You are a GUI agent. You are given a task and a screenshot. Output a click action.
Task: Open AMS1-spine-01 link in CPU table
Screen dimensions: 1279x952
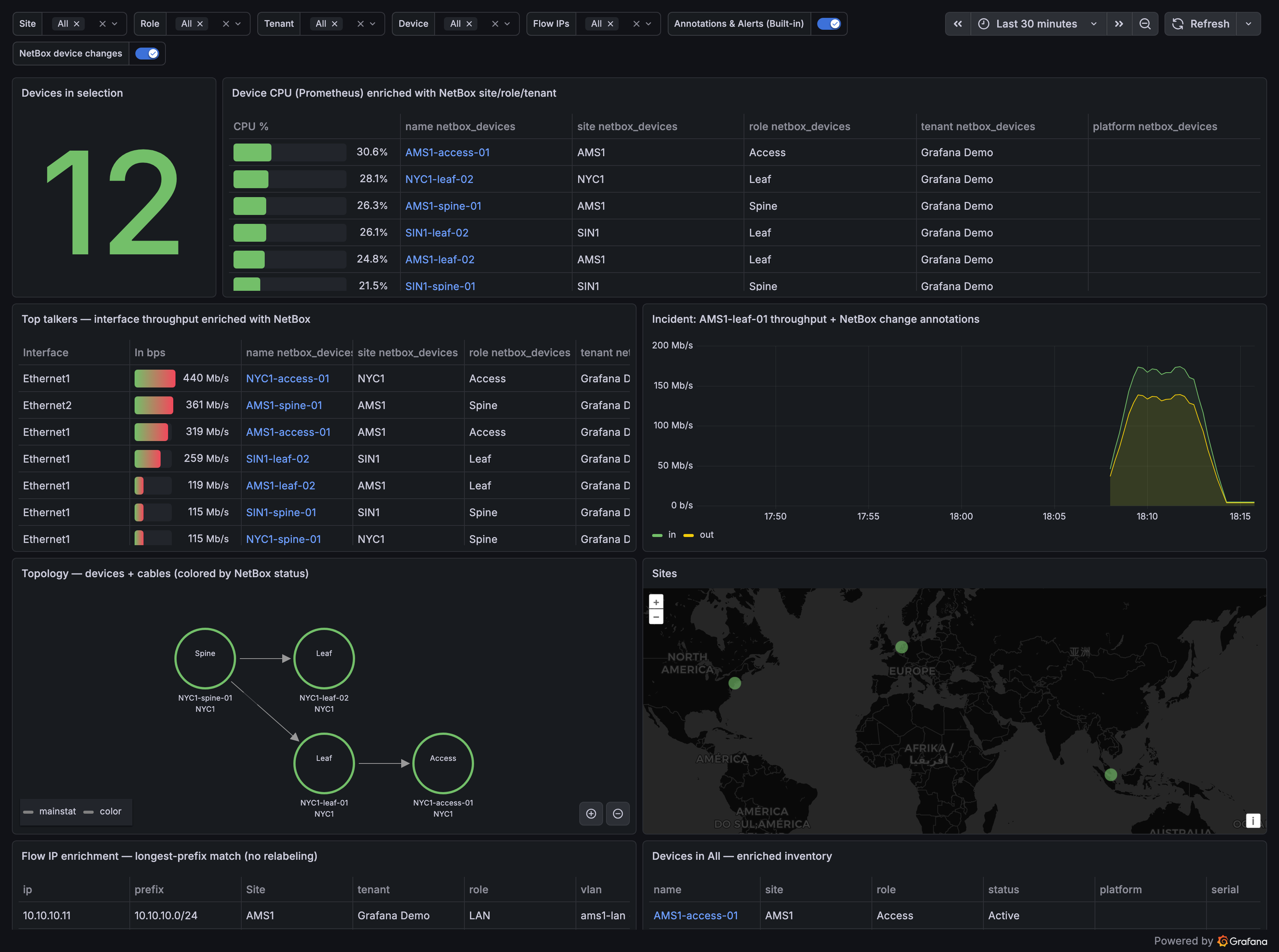pos(443,206)
